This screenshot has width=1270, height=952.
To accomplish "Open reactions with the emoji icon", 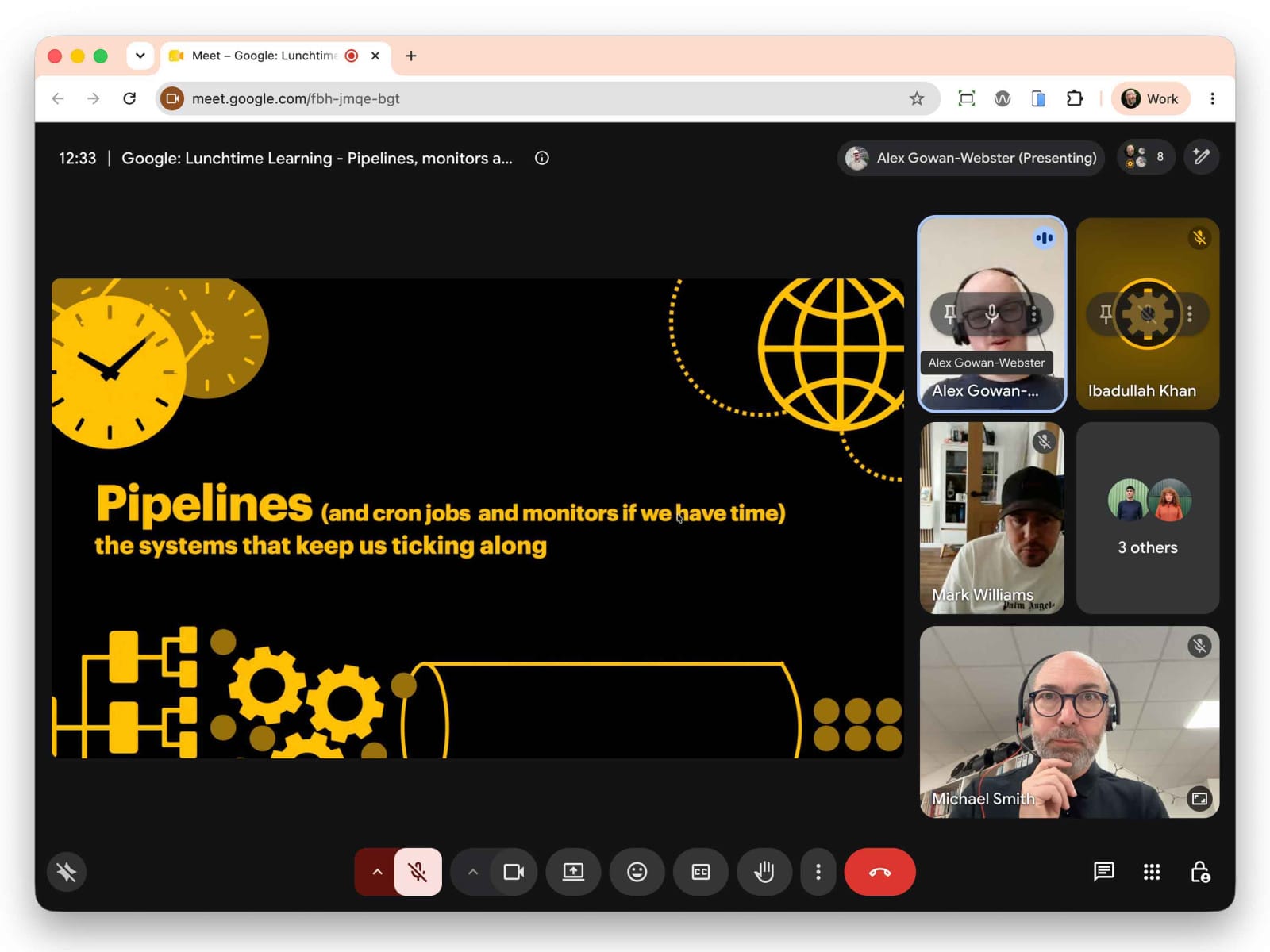I will click(637, 872).
